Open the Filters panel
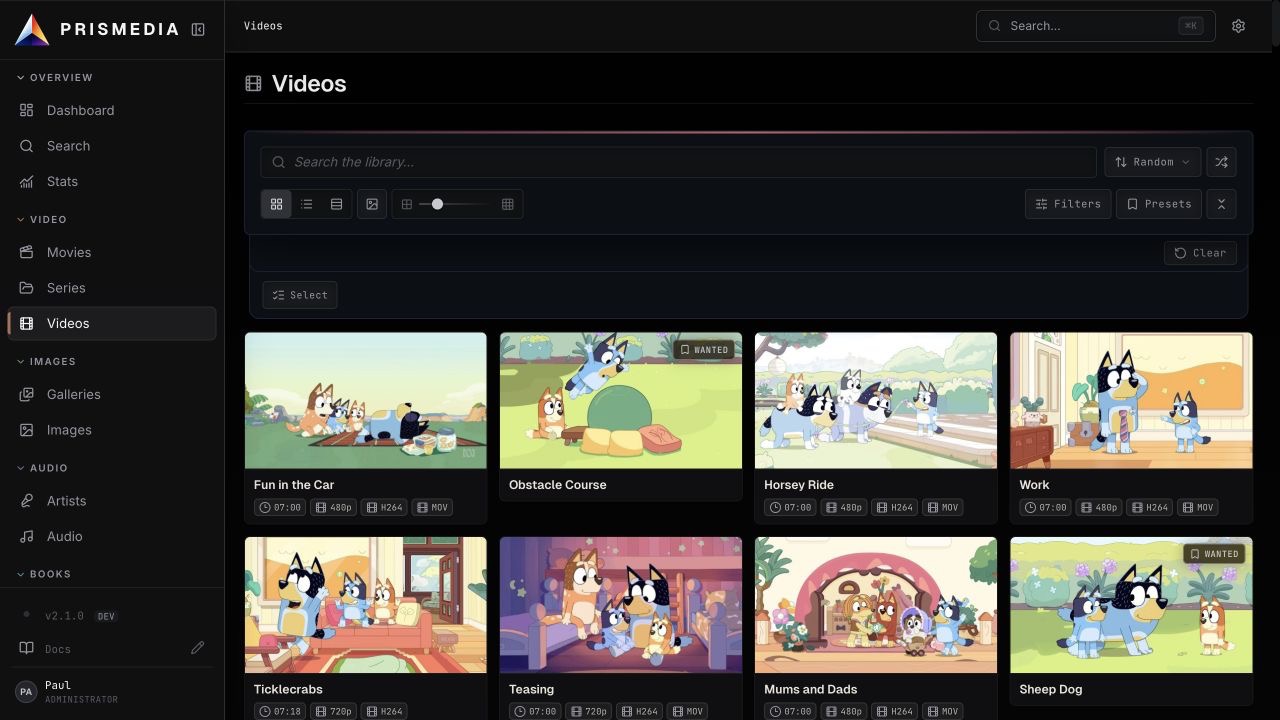 (x=1068, y=204)
